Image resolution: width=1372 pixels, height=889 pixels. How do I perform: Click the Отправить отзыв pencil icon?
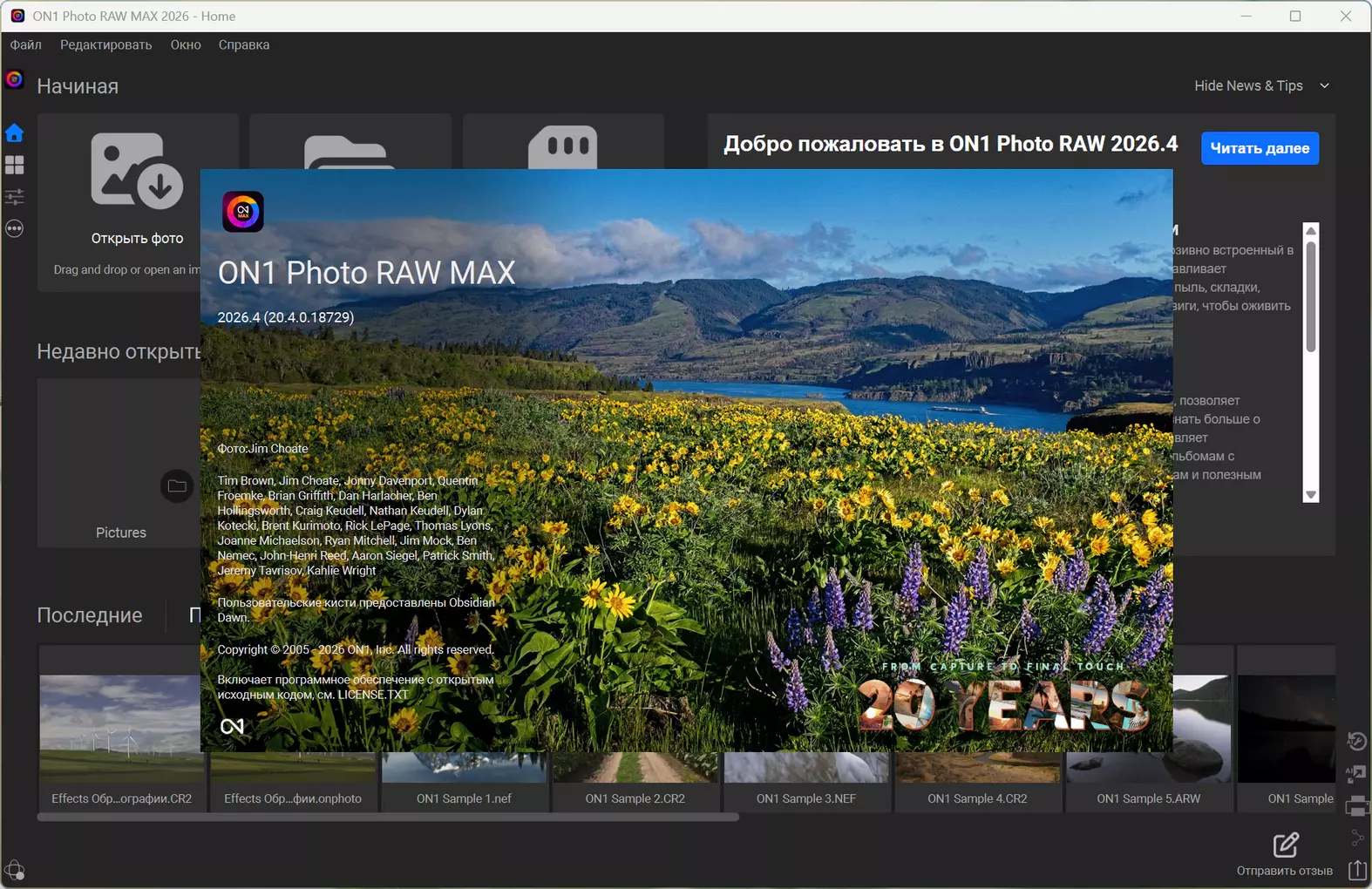tap(1286, 845)
